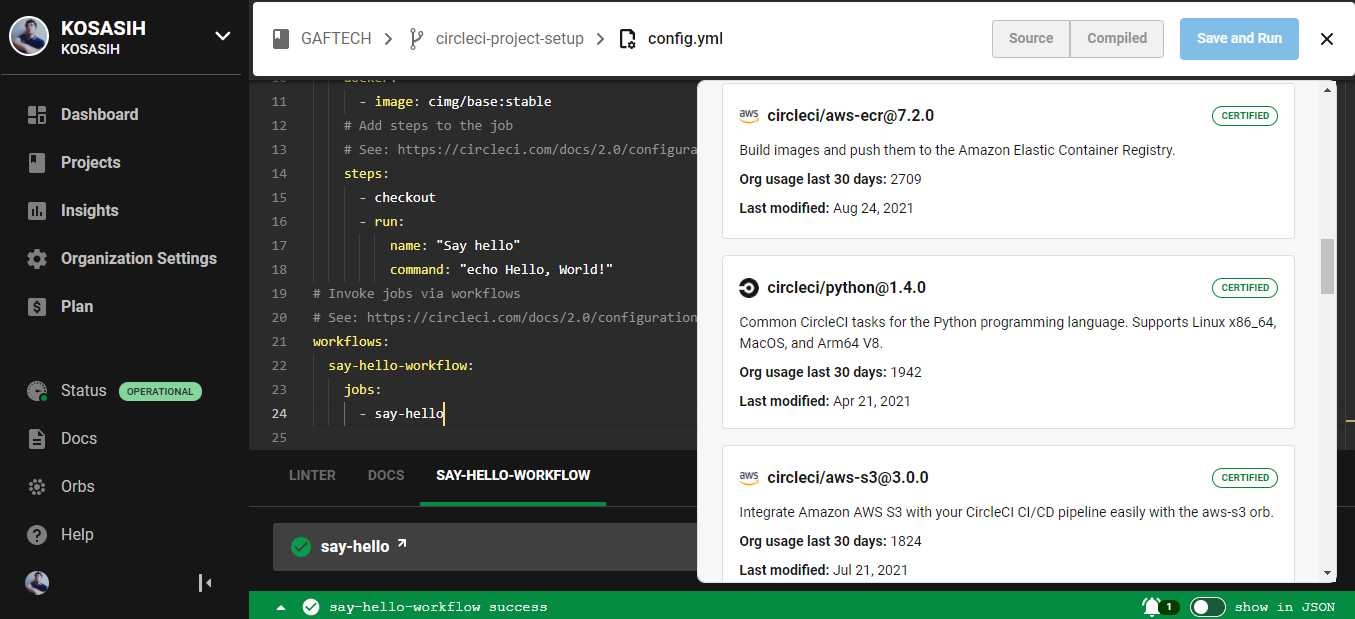The width and height of the screenshot is (1355, 619).
Task: Close the config editor with X
Action: point(1327,39)
